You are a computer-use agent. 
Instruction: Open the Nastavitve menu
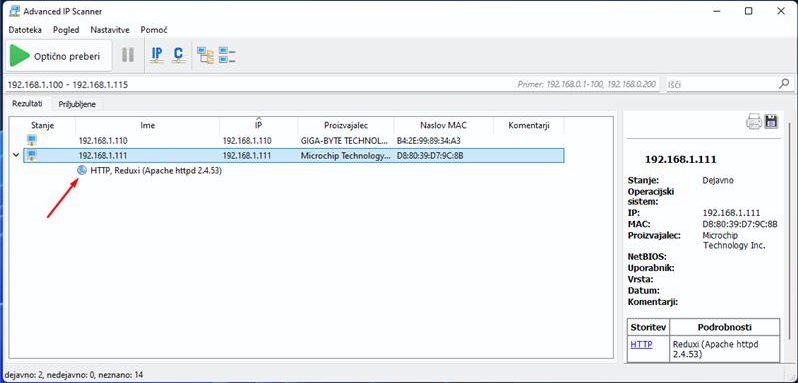pyautogui.click(x=110, y=30)
